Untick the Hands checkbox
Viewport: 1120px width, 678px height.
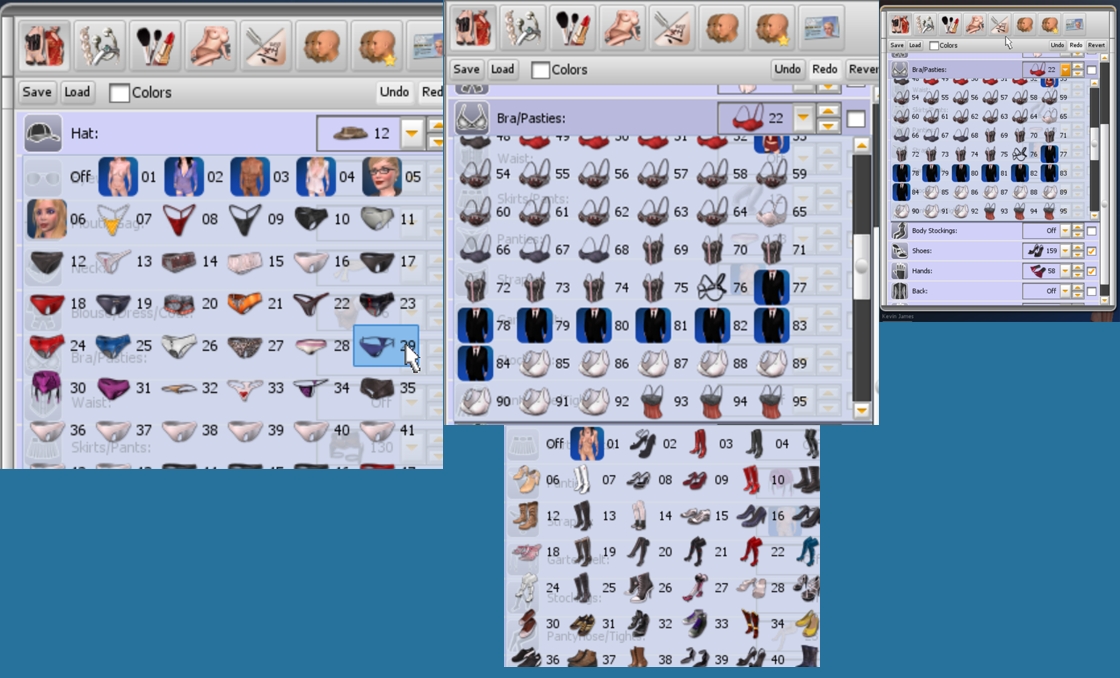tap(1092, 271)
